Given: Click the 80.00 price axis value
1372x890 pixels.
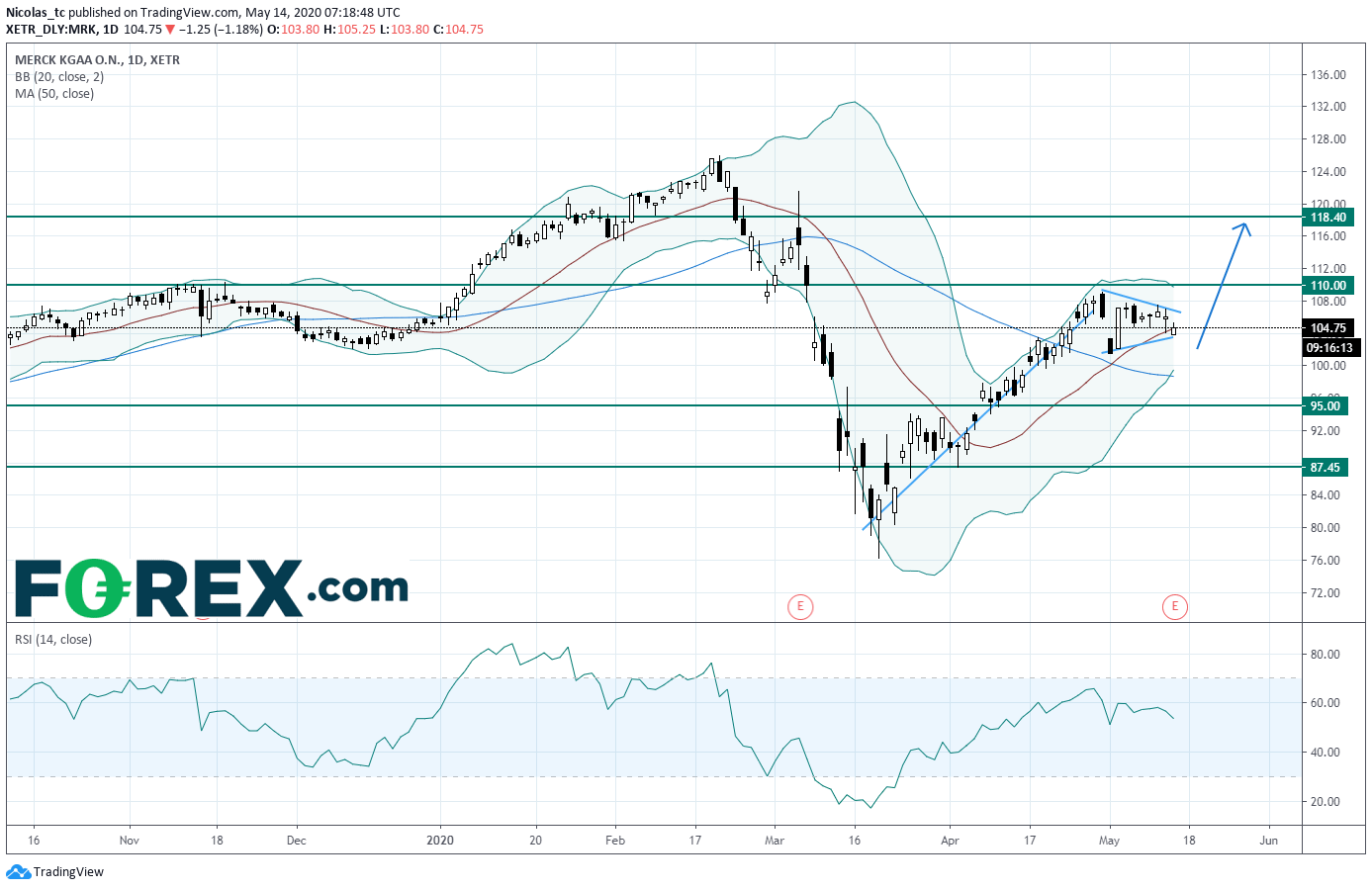Looking at the screenshot, I should (x=1326, y=527).
